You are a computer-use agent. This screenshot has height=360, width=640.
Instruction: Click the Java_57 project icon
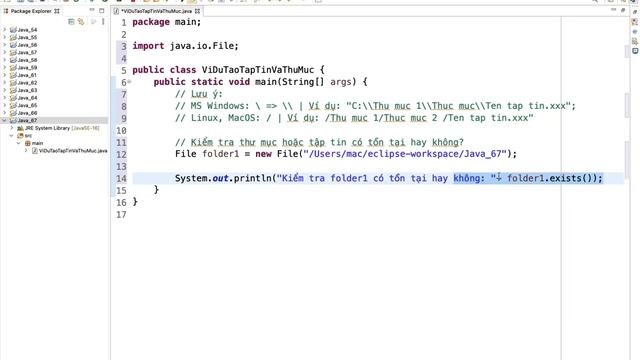coord(13,52)
